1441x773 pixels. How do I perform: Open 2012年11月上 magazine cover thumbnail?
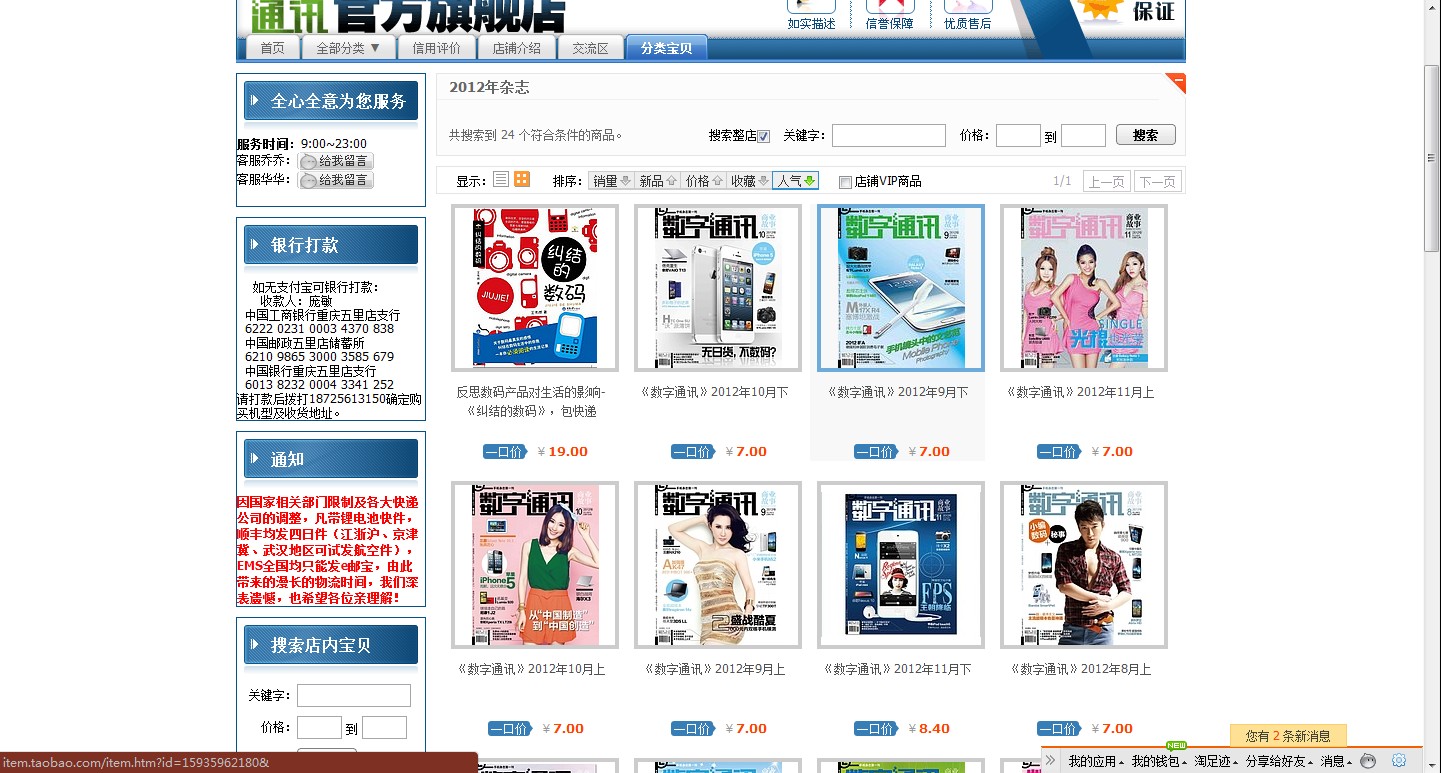1084,288
